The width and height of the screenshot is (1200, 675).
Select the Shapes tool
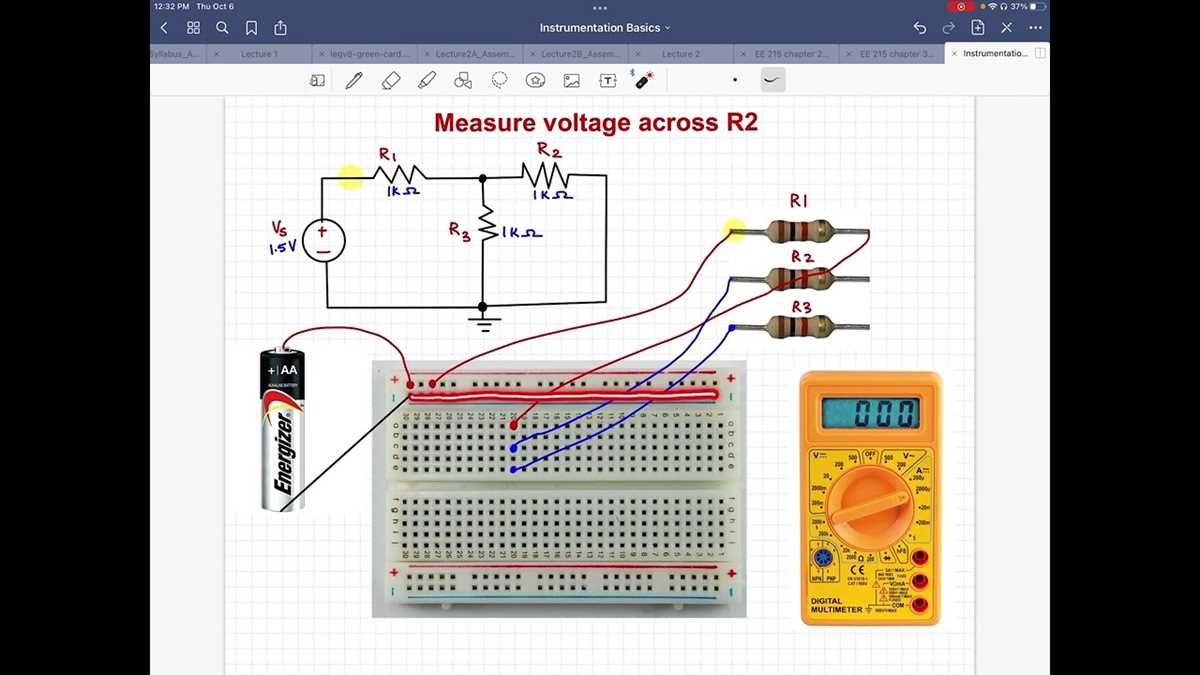click(x=463, y=80)
